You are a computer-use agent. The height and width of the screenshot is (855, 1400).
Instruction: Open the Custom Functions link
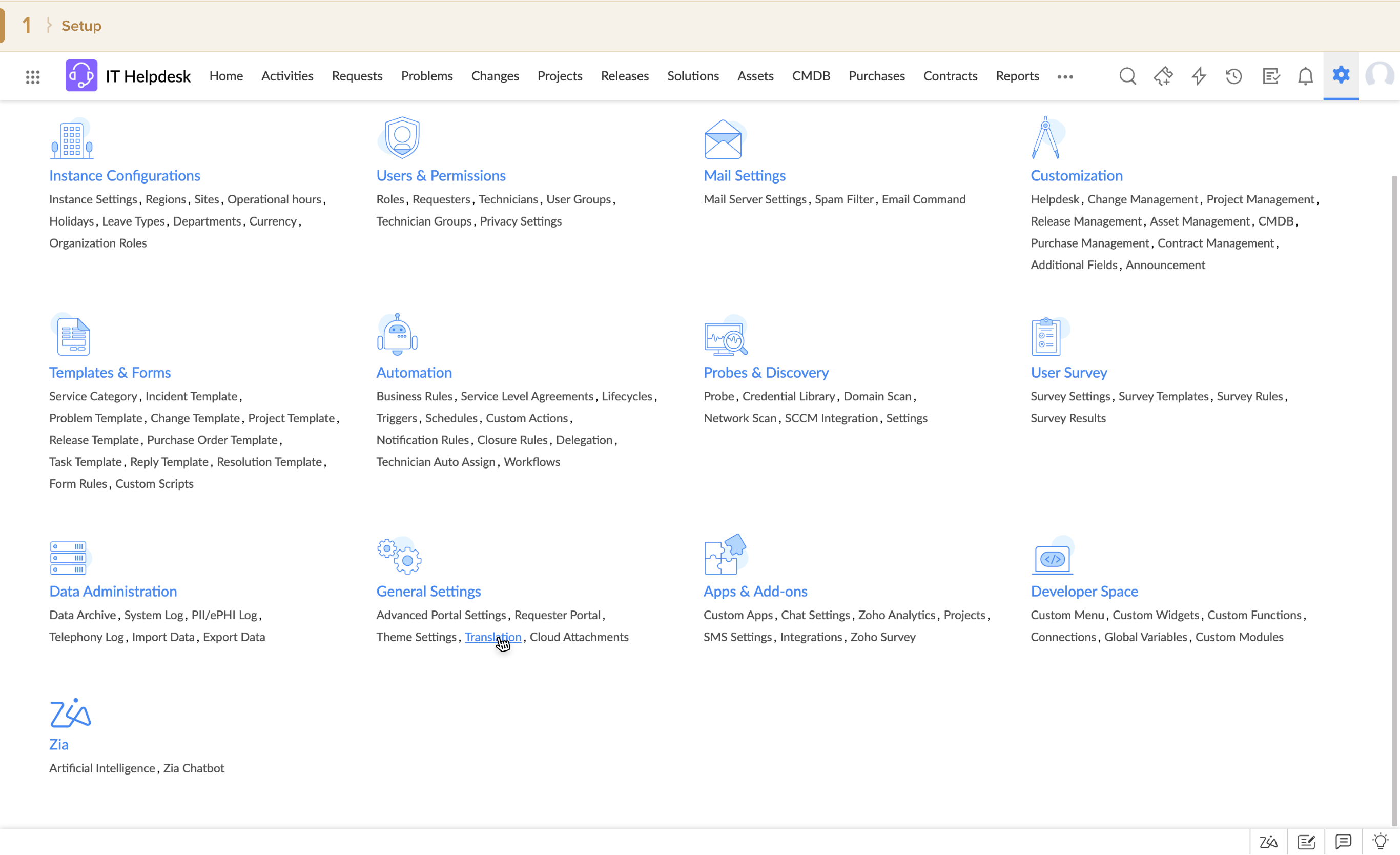click(x=1254, y=615)
